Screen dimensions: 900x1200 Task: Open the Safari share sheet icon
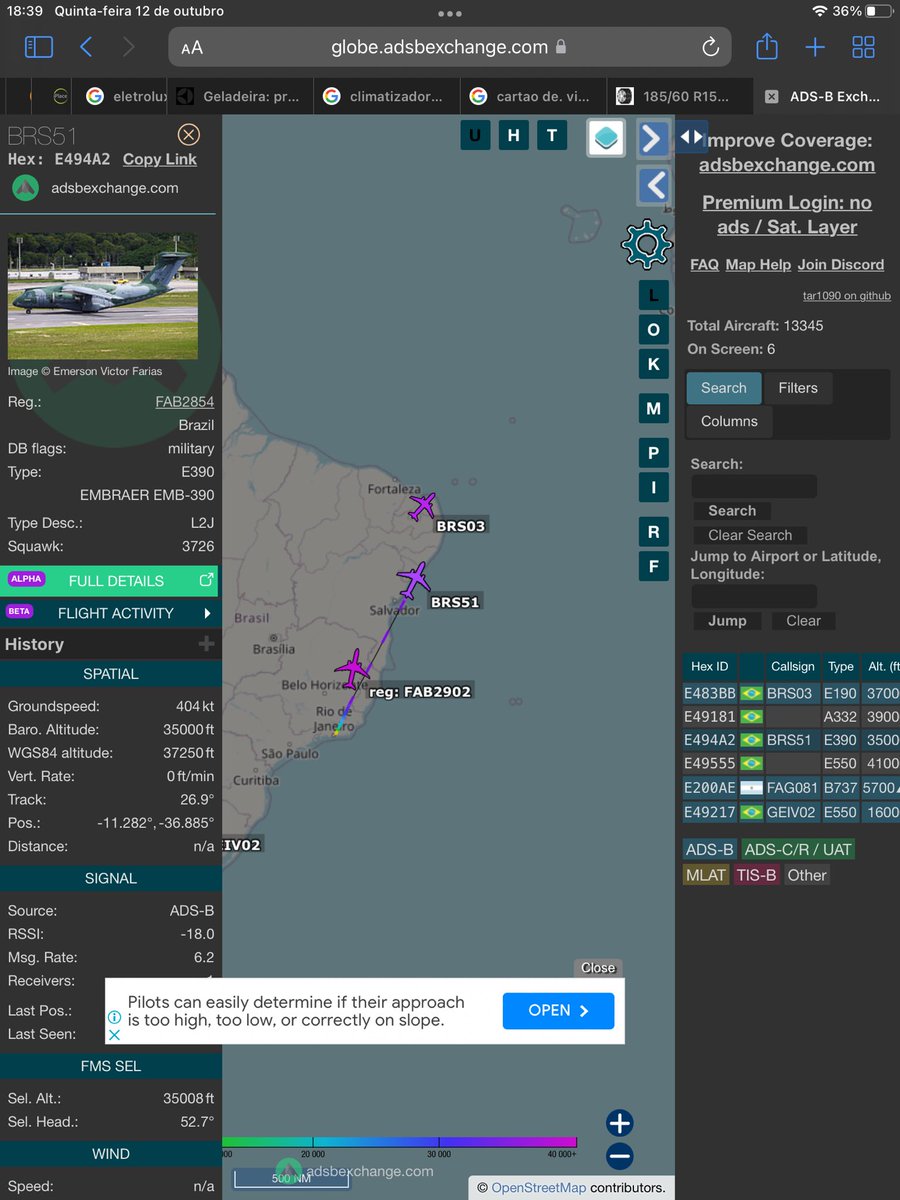(x=766, y=46)
